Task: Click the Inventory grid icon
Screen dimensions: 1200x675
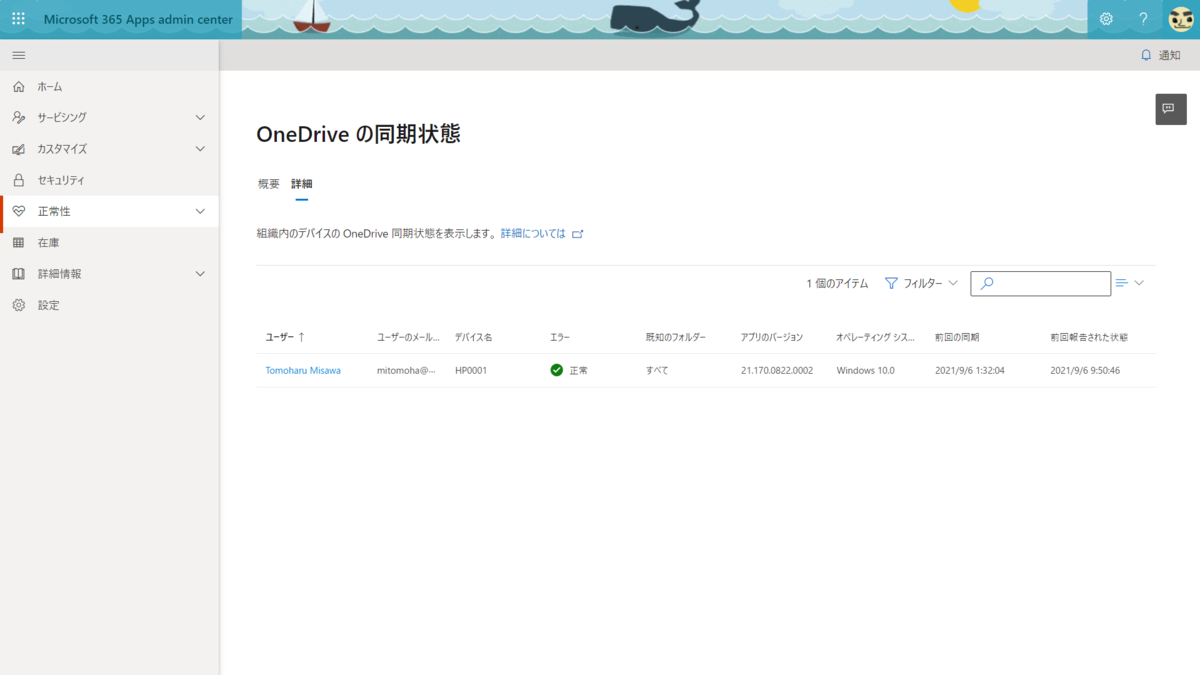Action: click(18, 243)
